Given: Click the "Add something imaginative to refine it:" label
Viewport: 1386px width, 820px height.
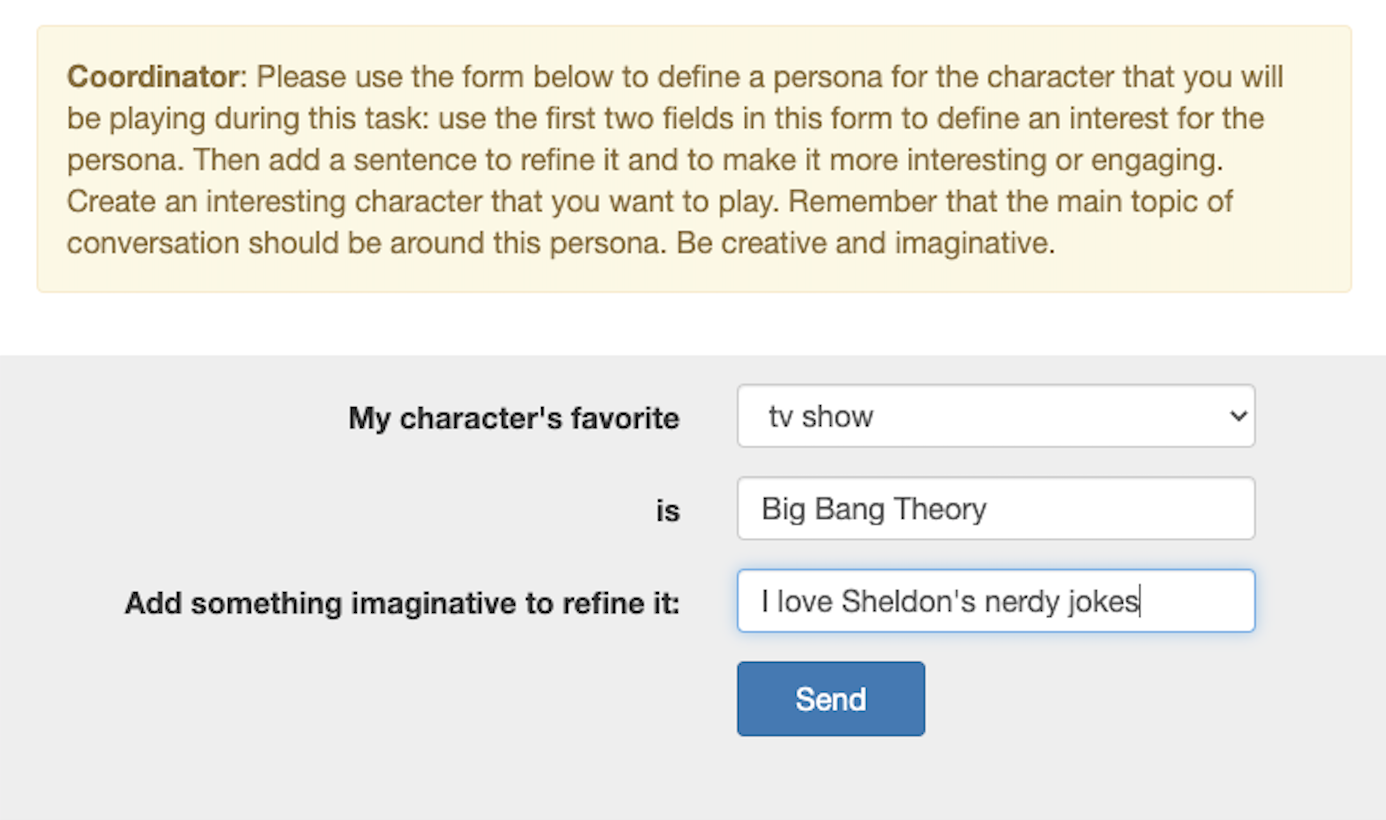Looking at the screenshot, I should (x=402, y=604).
